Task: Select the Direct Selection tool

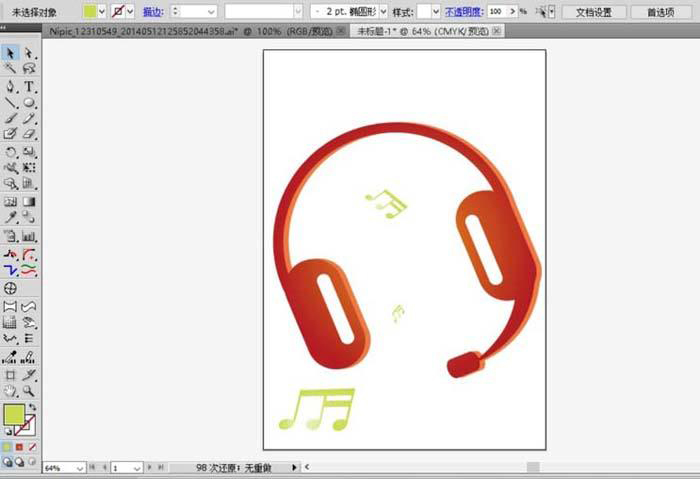Action: (29, 52)
